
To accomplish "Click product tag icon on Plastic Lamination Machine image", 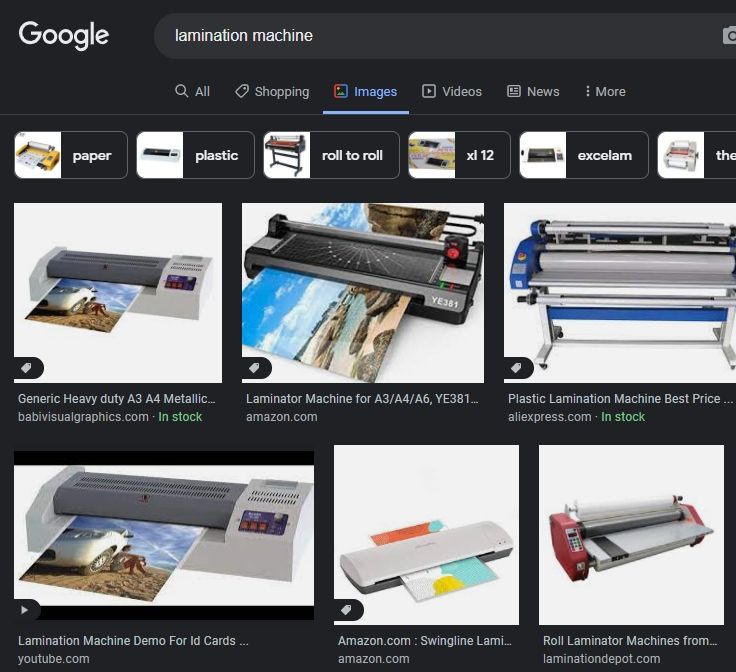I will [x=516, y=368].
